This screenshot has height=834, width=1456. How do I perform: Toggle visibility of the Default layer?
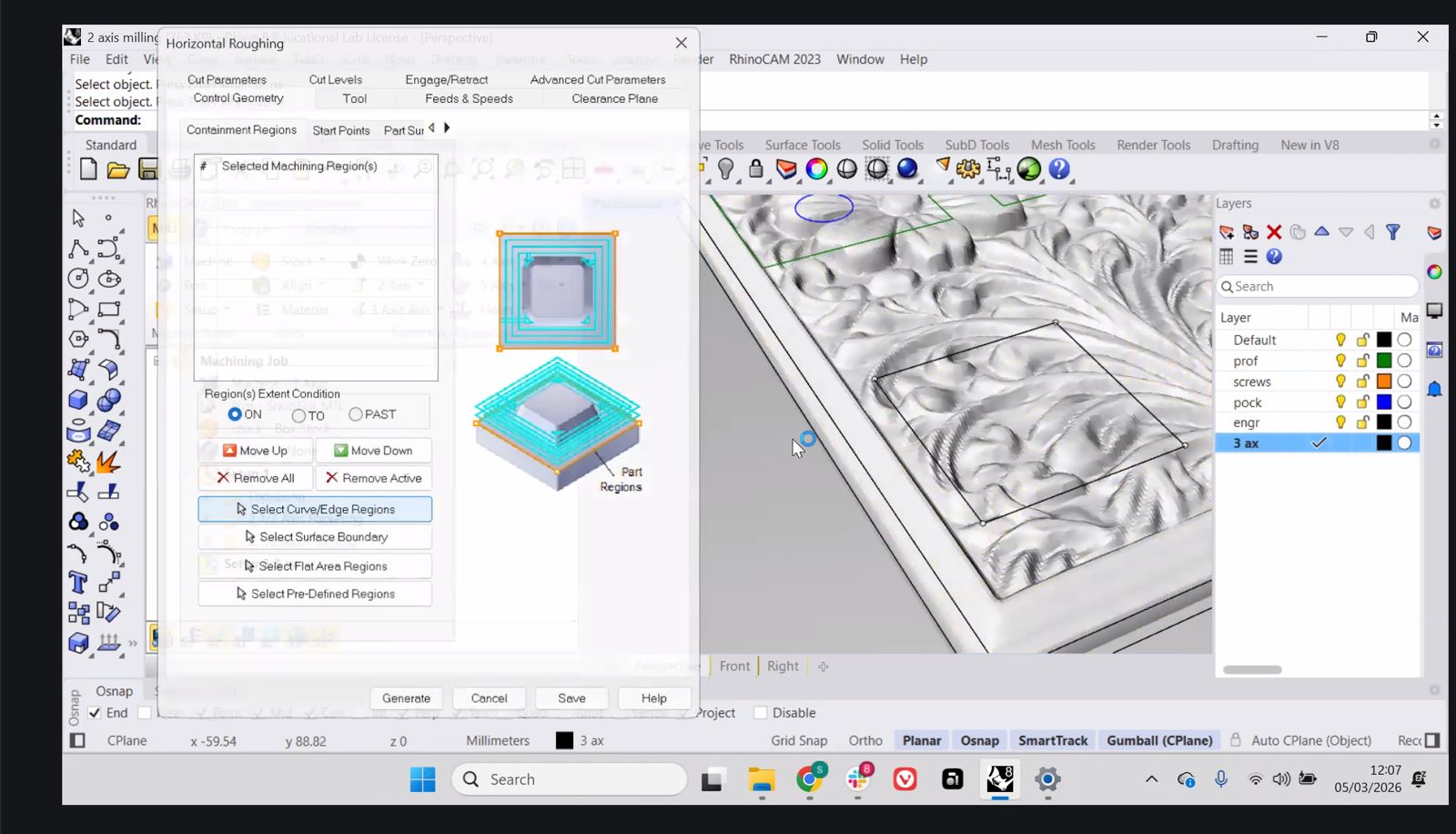[x=1340, y=340]
